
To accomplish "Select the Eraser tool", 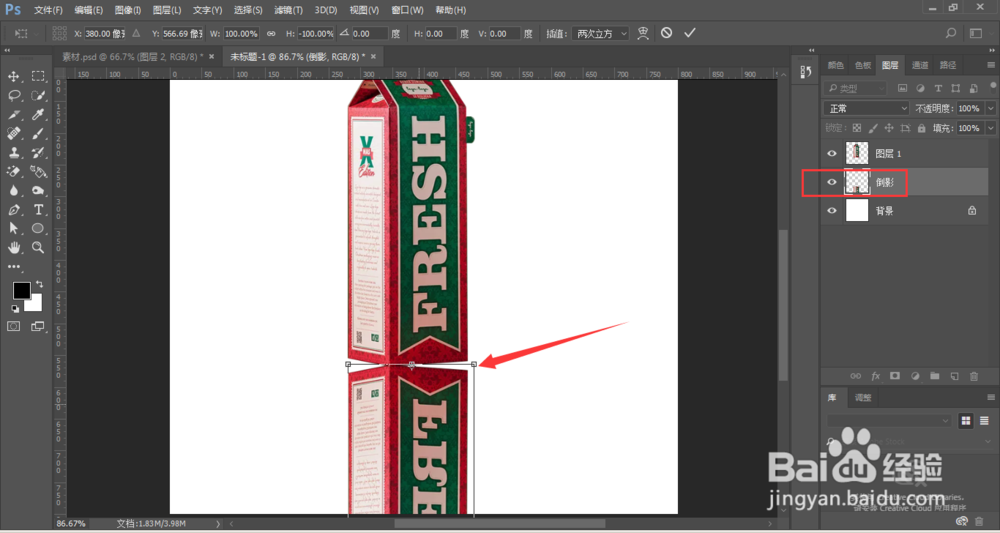I will click(x=13, y=172).
